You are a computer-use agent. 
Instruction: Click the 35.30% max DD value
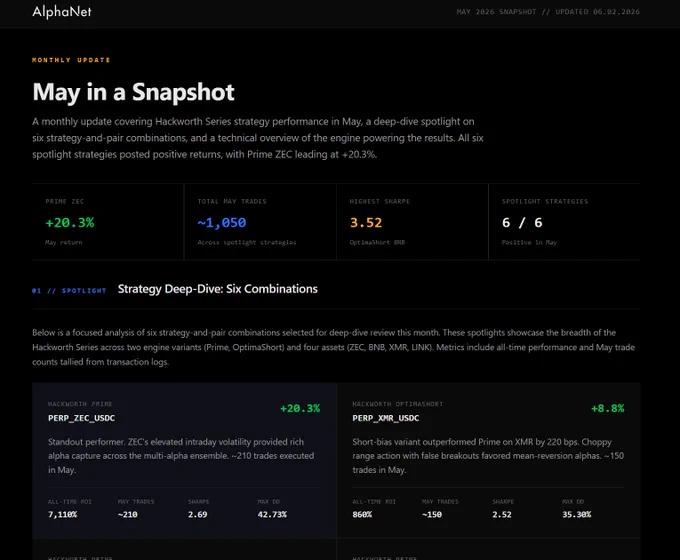(x=576, y=514)
